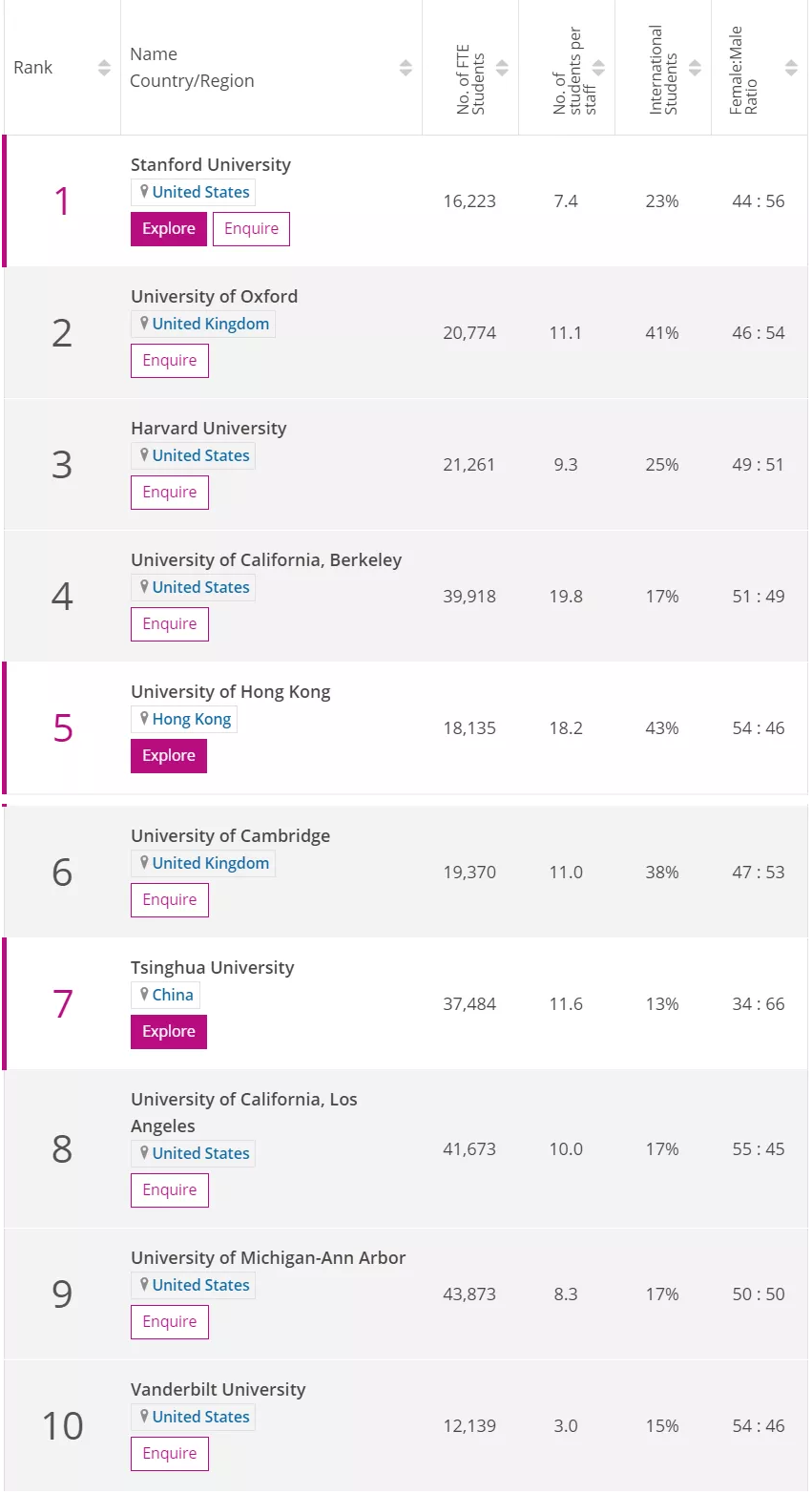Click Stanford's United States location tag

click(x=193, y=192)
